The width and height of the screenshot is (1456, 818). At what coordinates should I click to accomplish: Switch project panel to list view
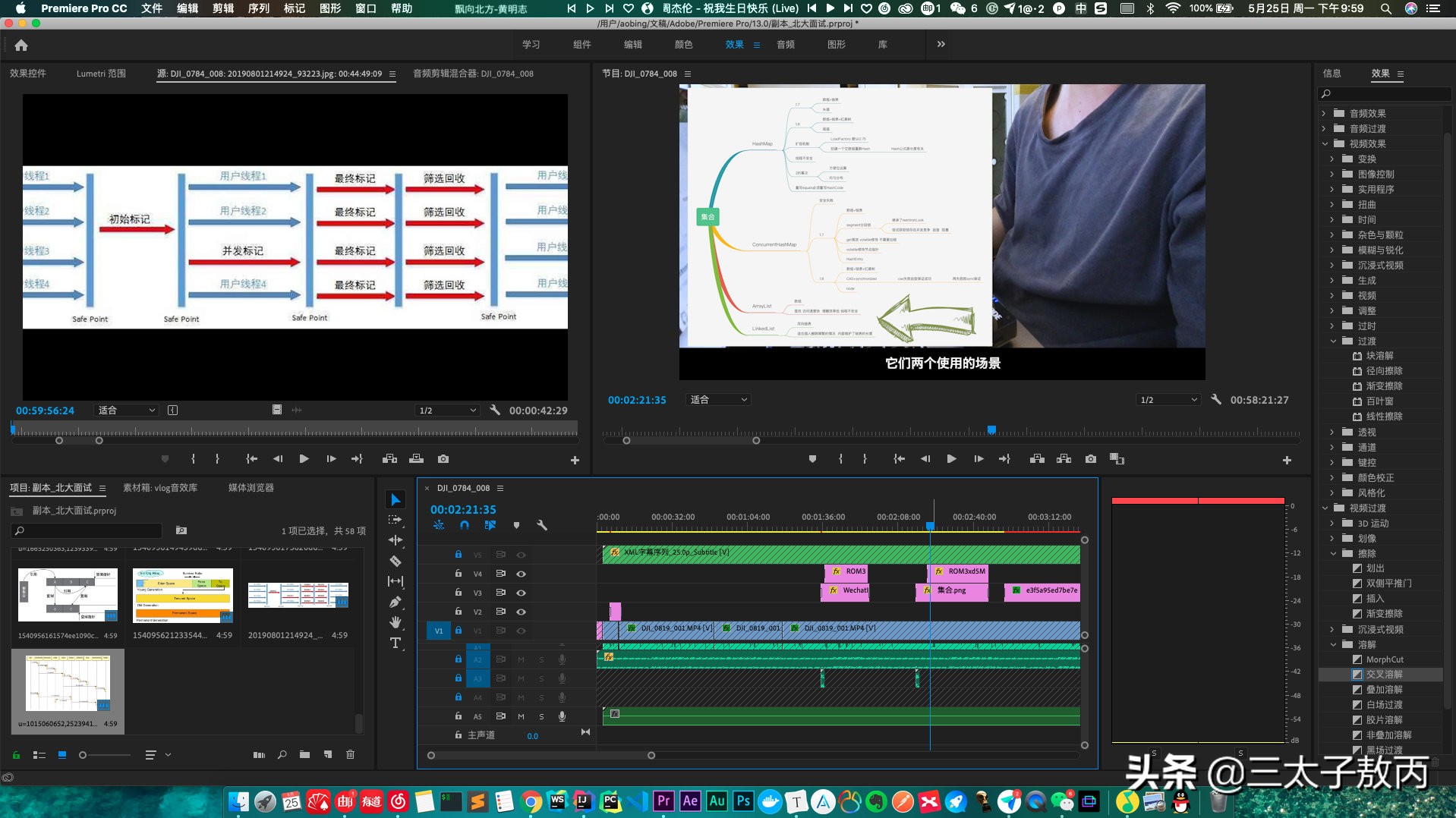[x=39, y=755]
